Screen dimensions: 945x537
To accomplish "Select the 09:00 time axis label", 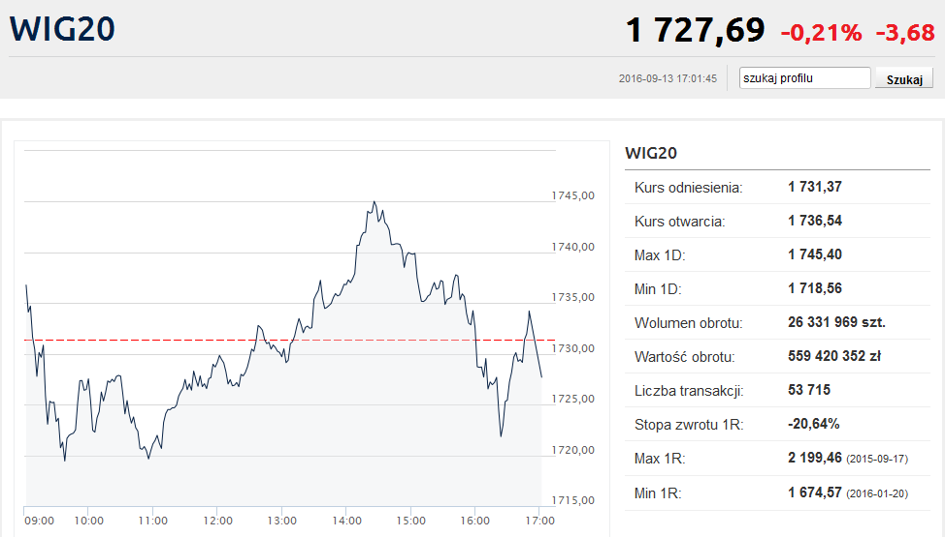I will click(39, 521).
